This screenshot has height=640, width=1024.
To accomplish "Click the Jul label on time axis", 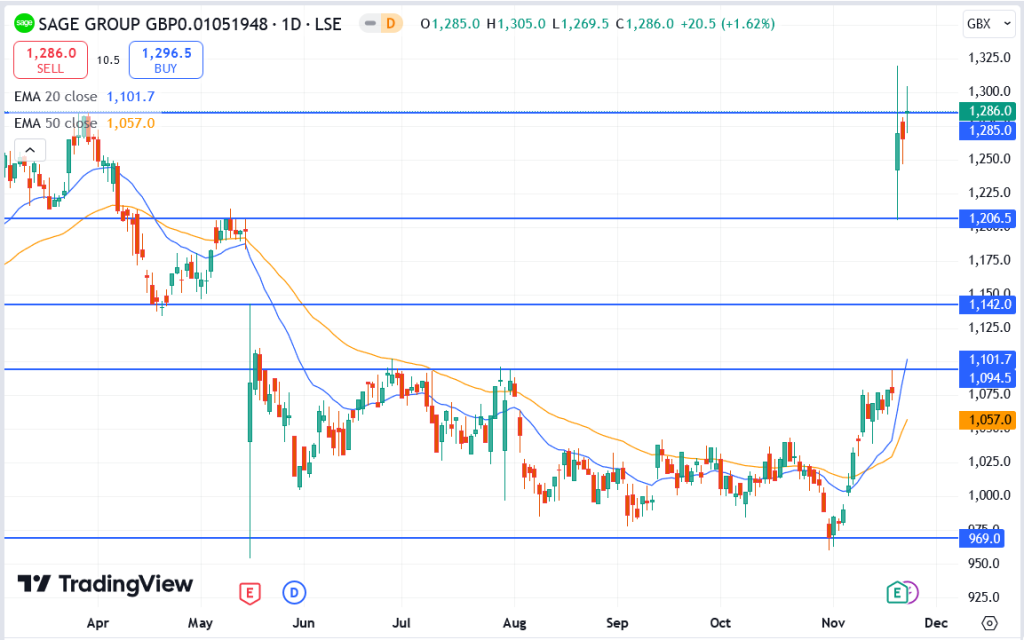I will coord(402,623).
